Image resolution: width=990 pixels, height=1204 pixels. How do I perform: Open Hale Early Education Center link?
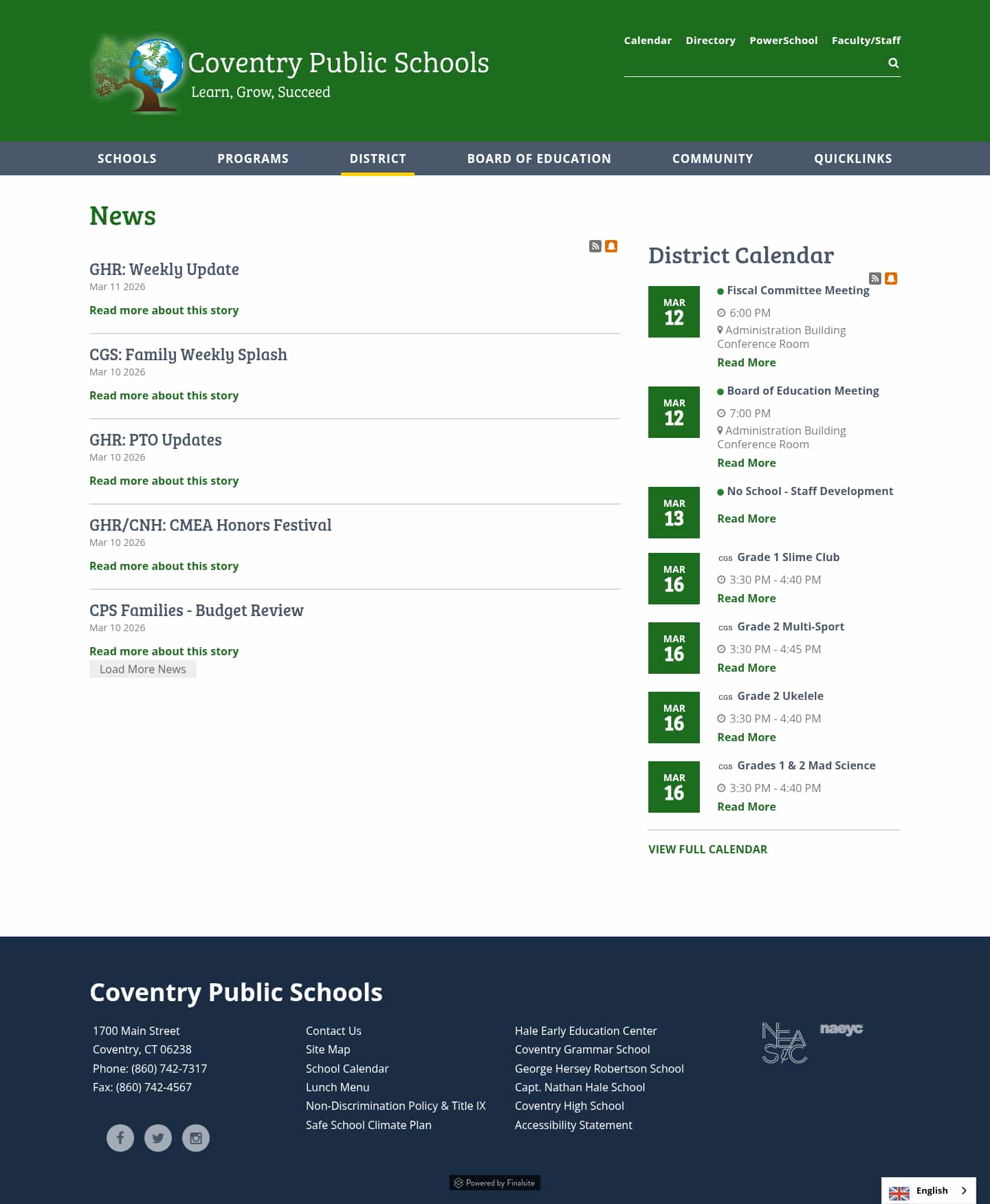(x=586, y=1031)
